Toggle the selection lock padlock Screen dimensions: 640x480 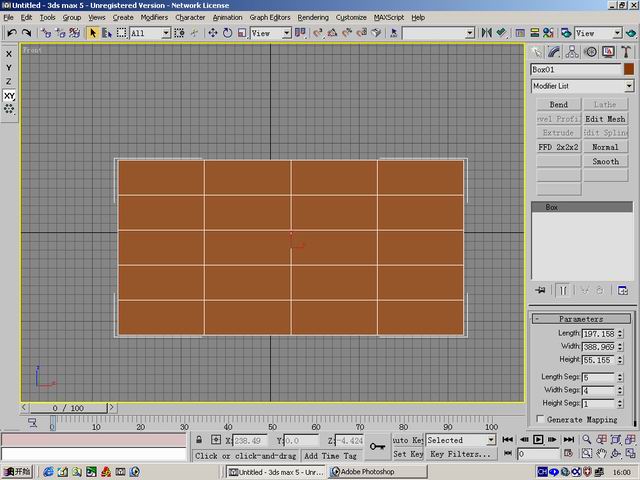[200, 440]
